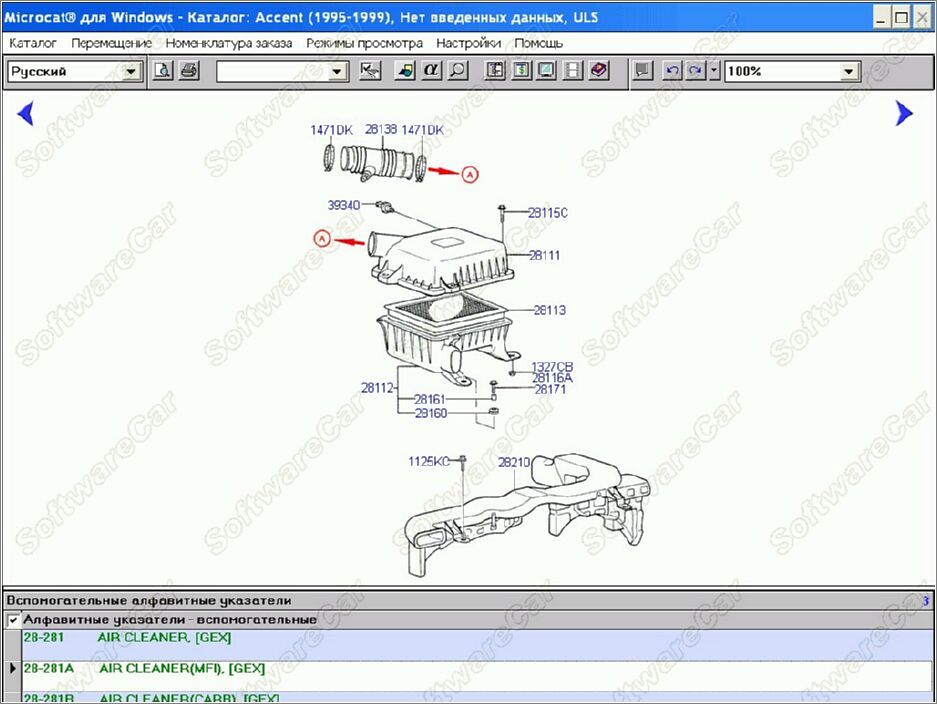Click the undo arrow toolbar icon

tap(672, 71)
